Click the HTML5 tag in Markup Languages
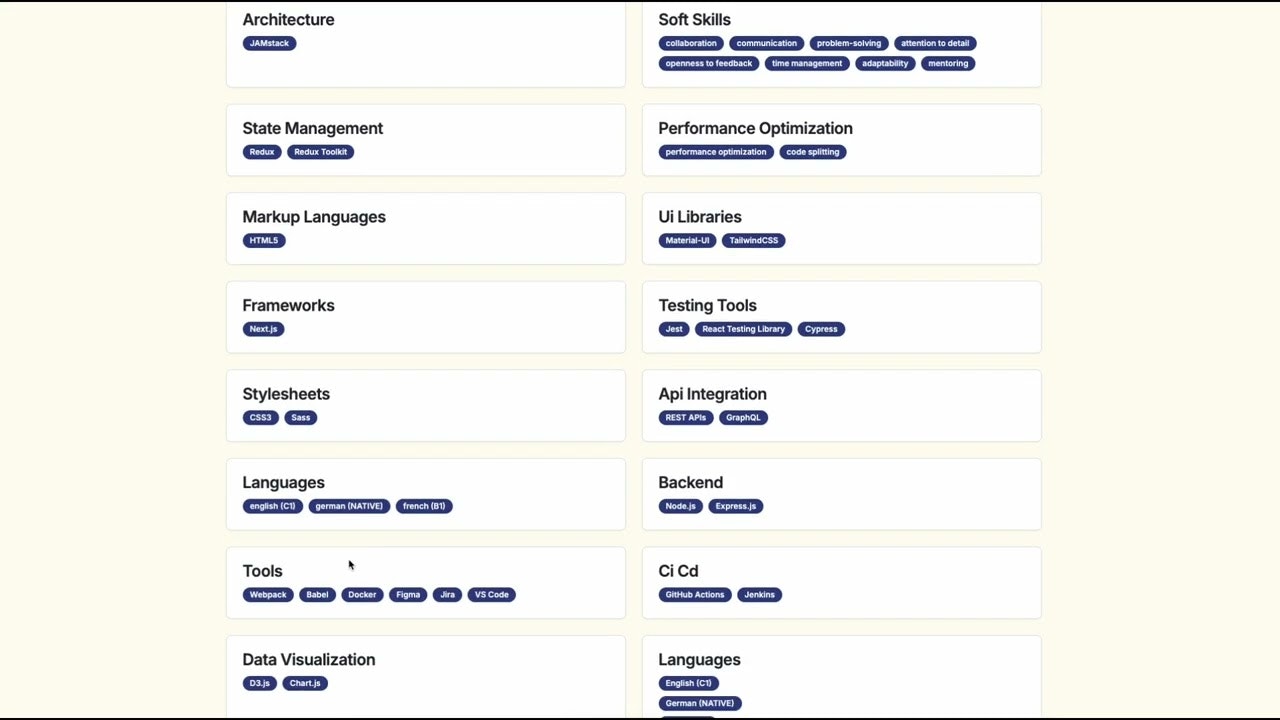The width and height of the screenshot is (1280, 720). pyautogui.click(x=264, y=240)
